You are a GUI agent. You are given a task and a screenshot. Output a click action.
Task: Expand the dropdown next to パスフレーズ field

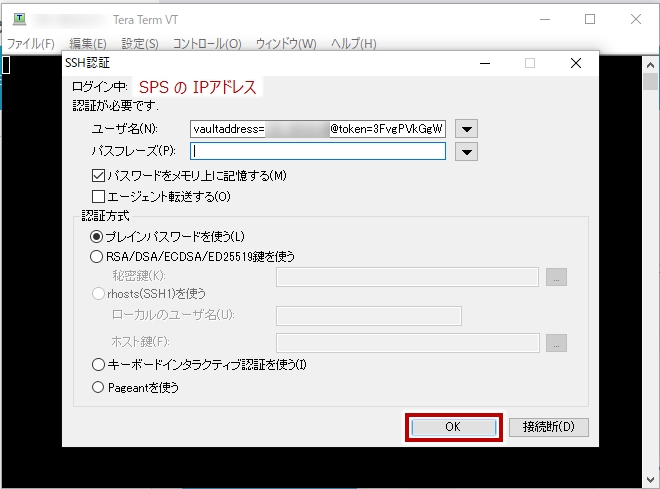466,152
